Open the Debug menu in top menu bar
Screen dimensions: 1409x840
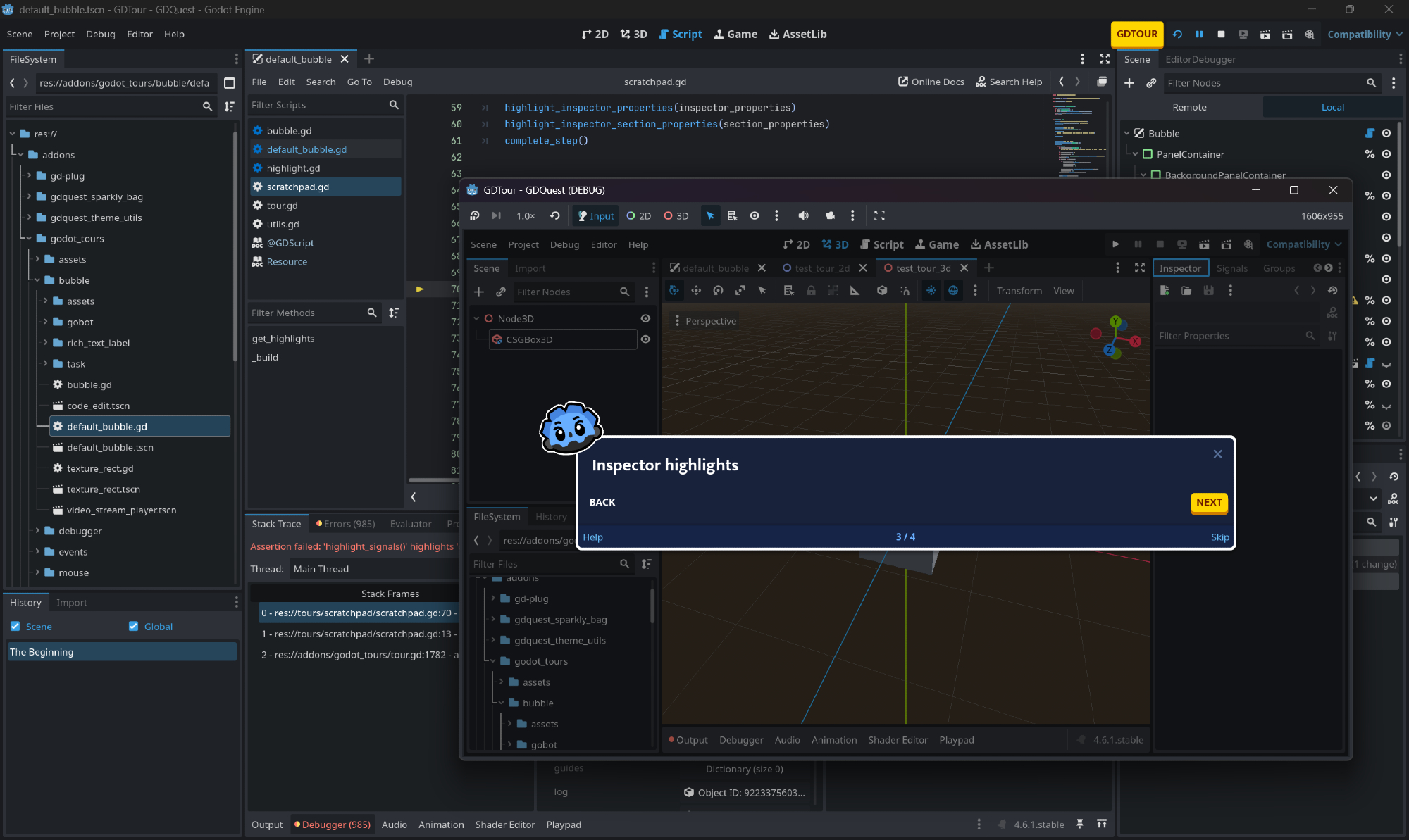click(100, 34)
